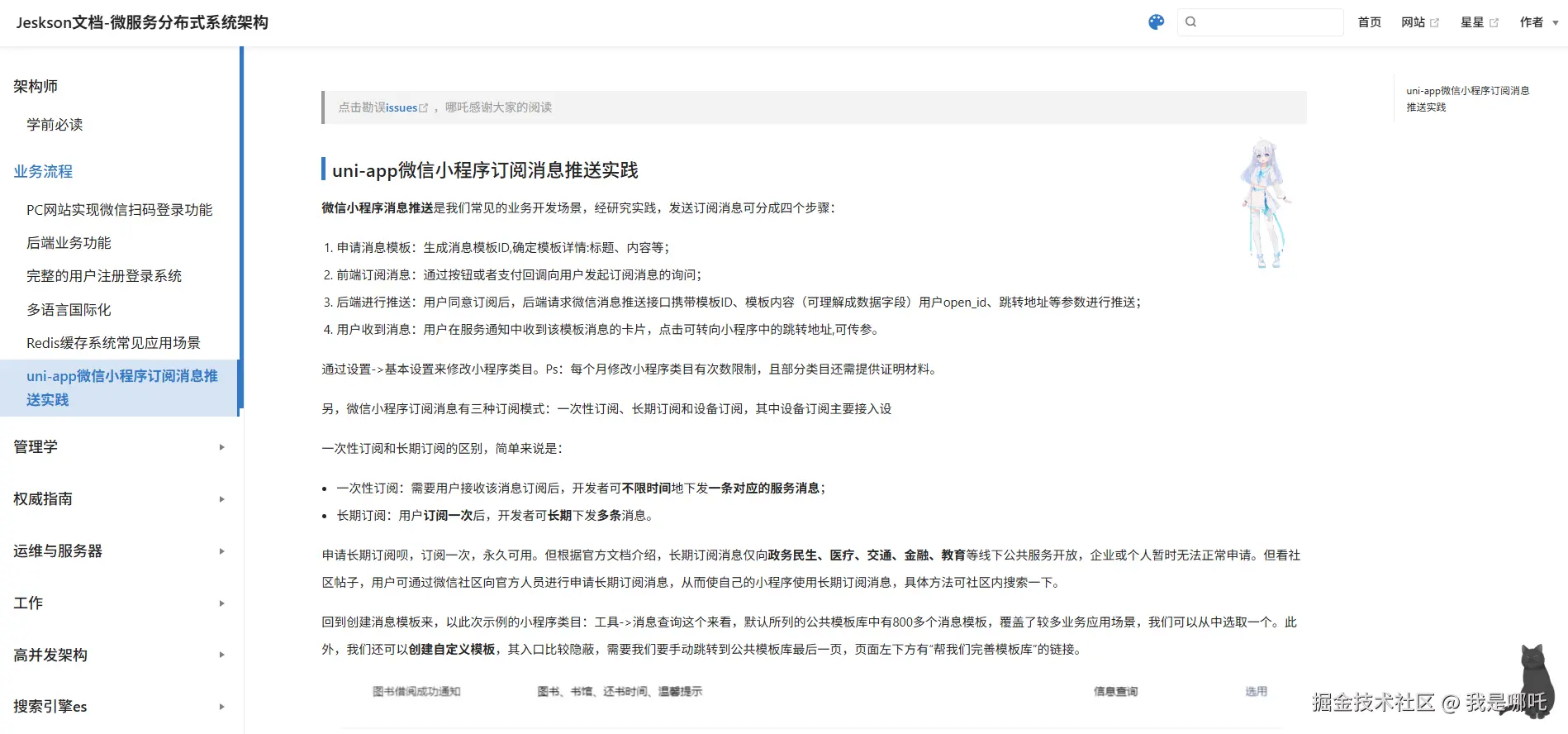
Task: Click 选用 in the template table
Action: pos(1256,692)
